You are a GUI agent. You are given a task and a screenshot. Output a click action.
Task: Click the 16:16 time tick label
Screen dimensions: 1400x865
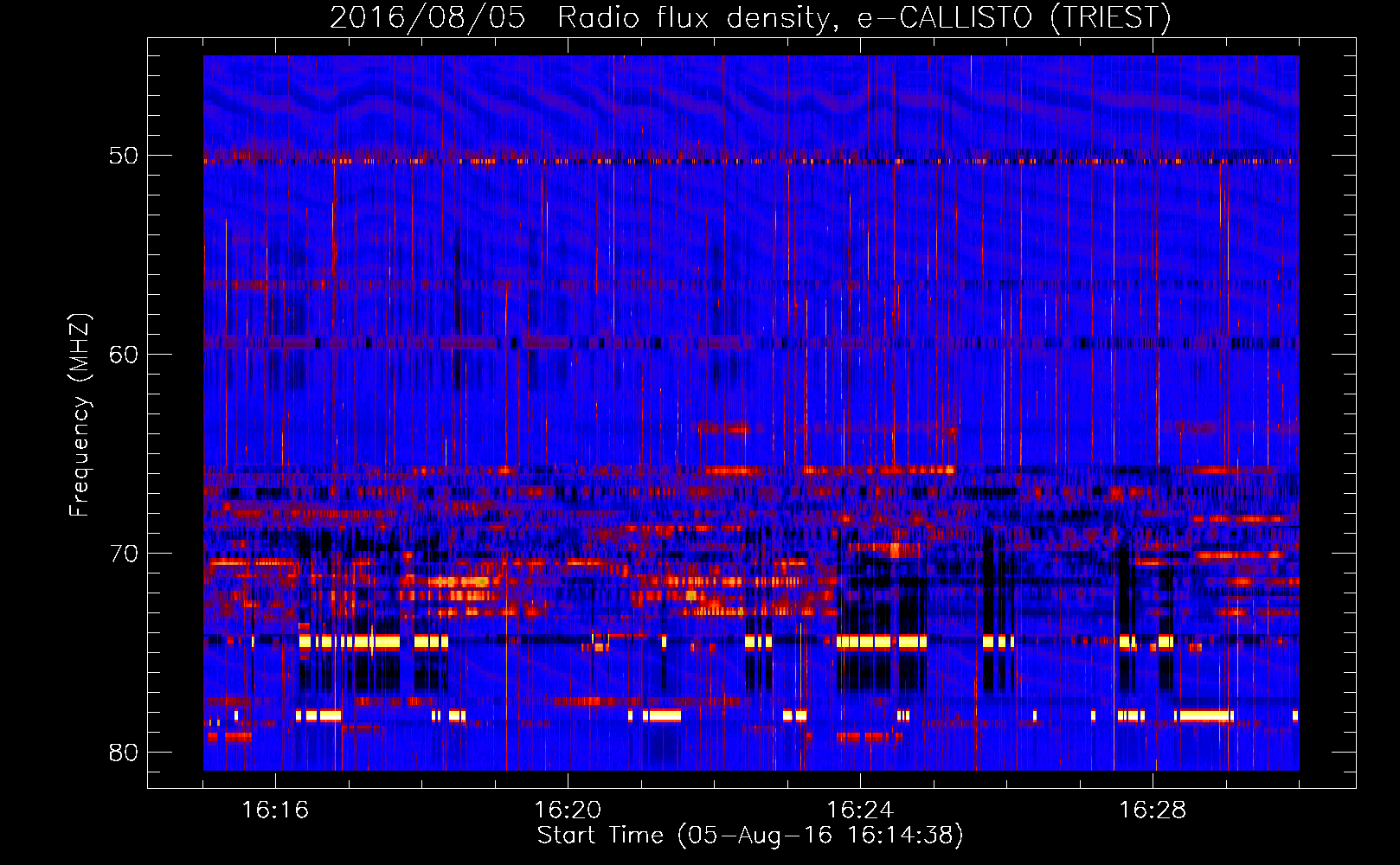[275, 810]
